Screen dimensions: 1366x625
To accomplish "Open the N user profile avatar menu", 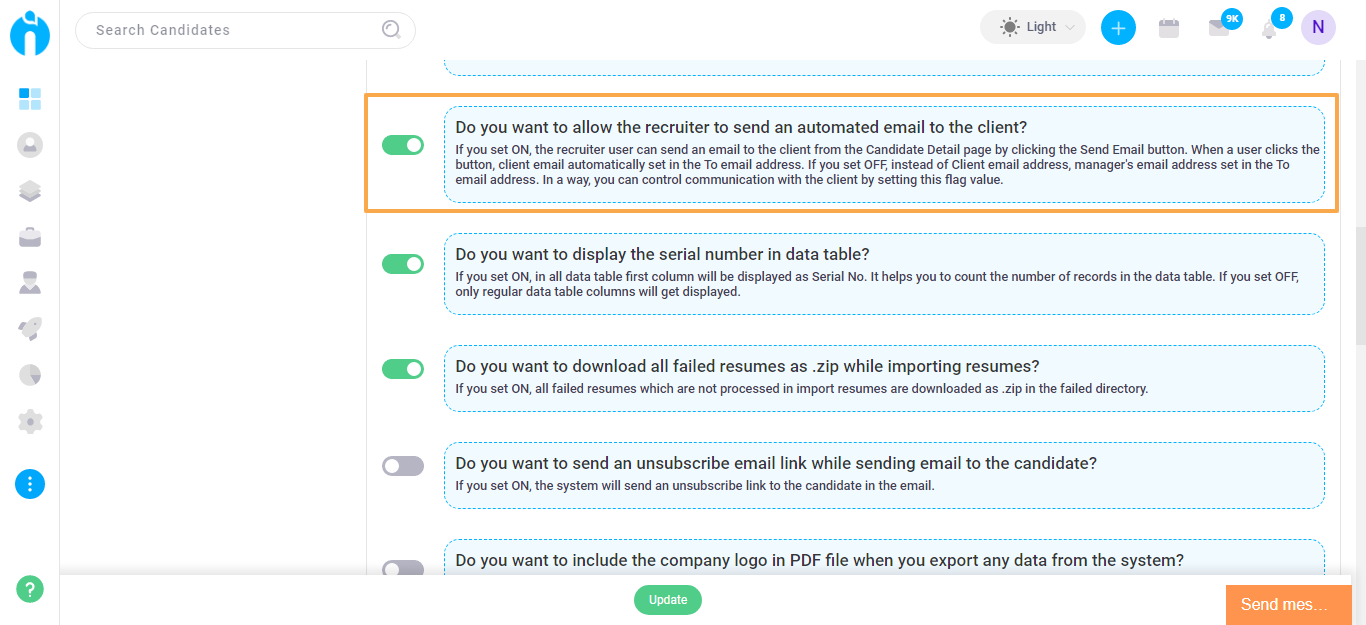I will tap(1318, 28).
